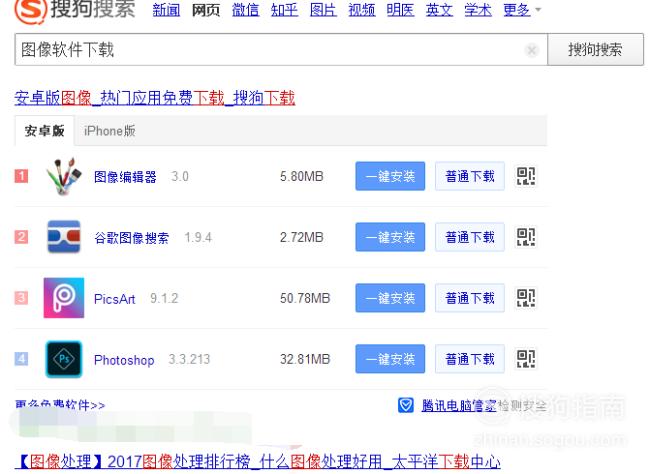This screenshot has height=474, width=650.
Task: Click 一键安装 for 图像编辑器
Action: 390,176
